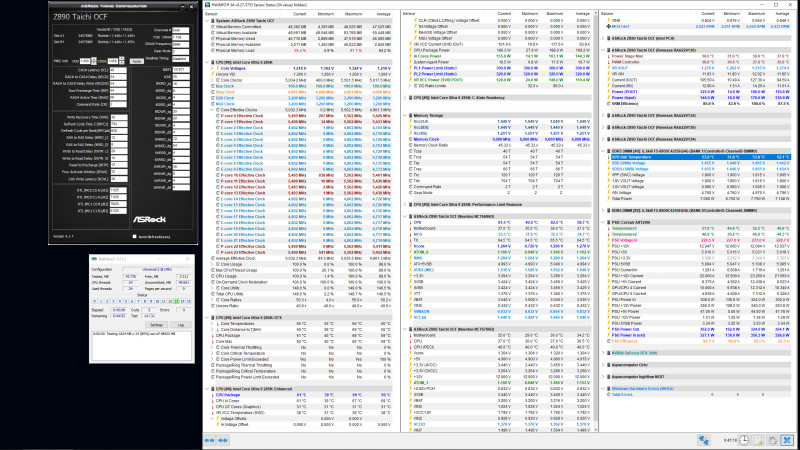Screen dimensions: 800x450
Task: Select the VRM Efficiency row
Action: point(700,104)
